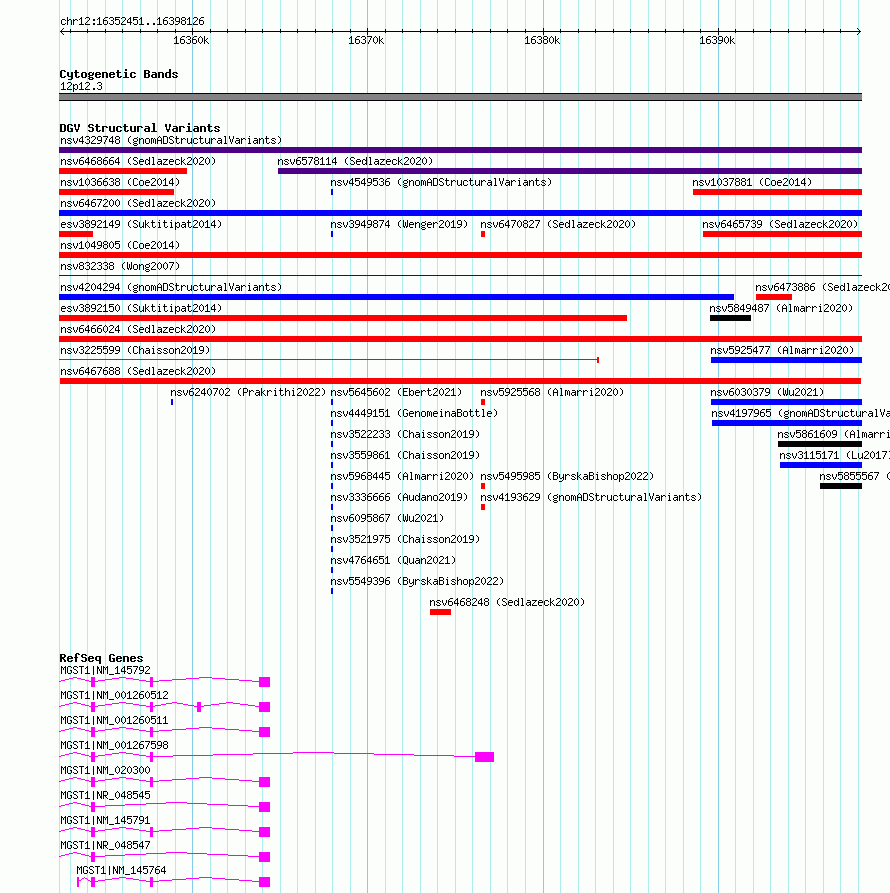Select esv3892150 (Suktitipat2014) label
This screenshot has width=890, height=893.
[x=141, y=308]
